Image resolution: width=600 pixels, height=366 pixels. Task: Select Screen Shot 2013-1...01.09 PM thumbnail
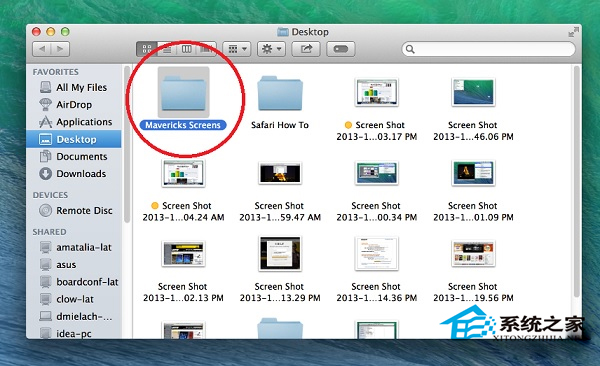tap(473, 173)
